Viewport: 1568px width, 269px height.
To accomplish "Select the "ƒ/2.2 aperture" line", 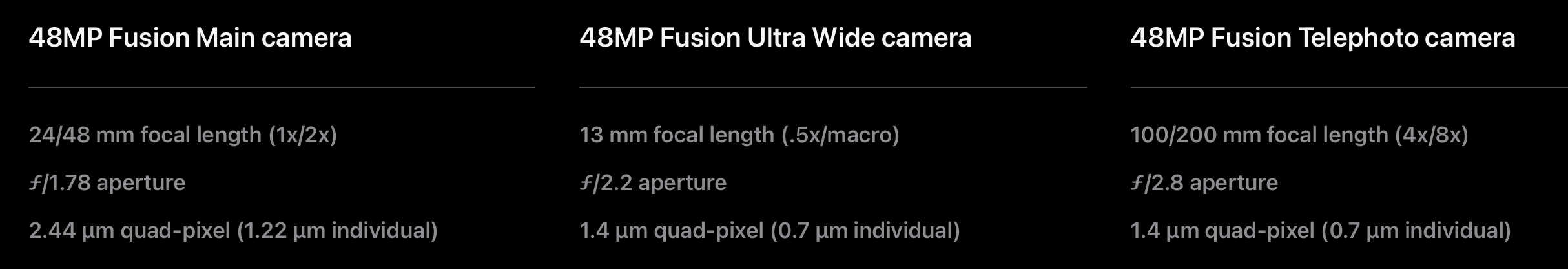I will coord(653,183).
